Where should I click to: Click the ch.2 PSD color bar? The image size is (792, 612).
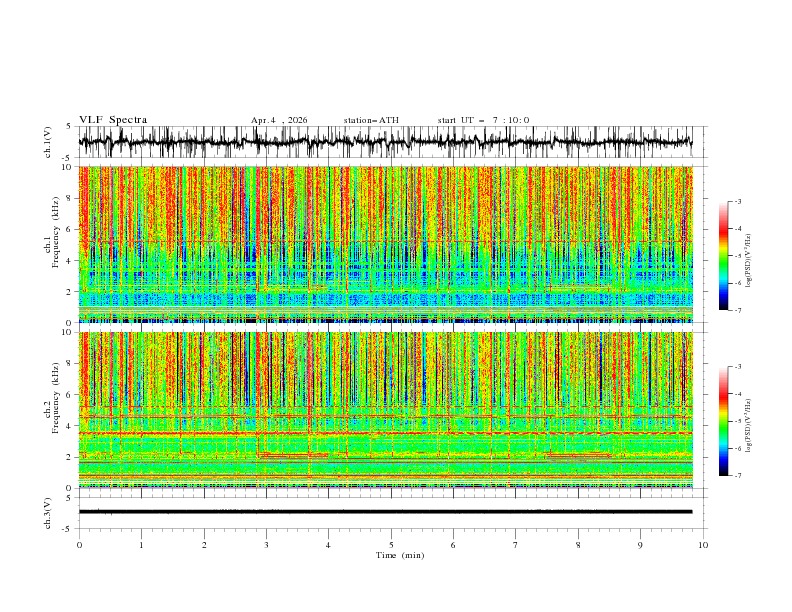click(x=724, y=421)
